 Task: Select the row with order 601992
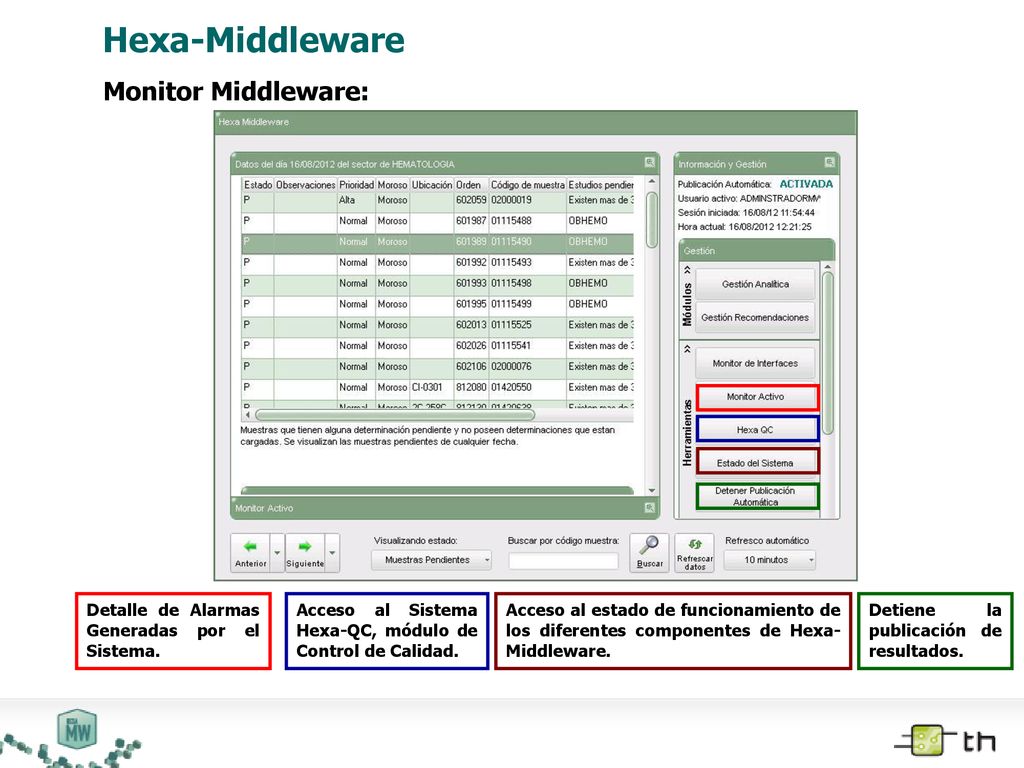[438, 263]
